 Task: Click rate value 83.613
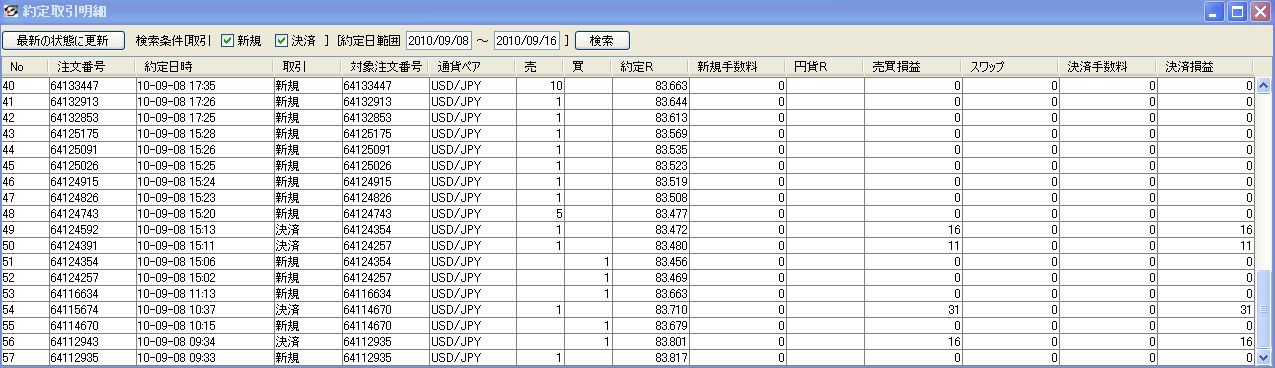pos(671,118)
